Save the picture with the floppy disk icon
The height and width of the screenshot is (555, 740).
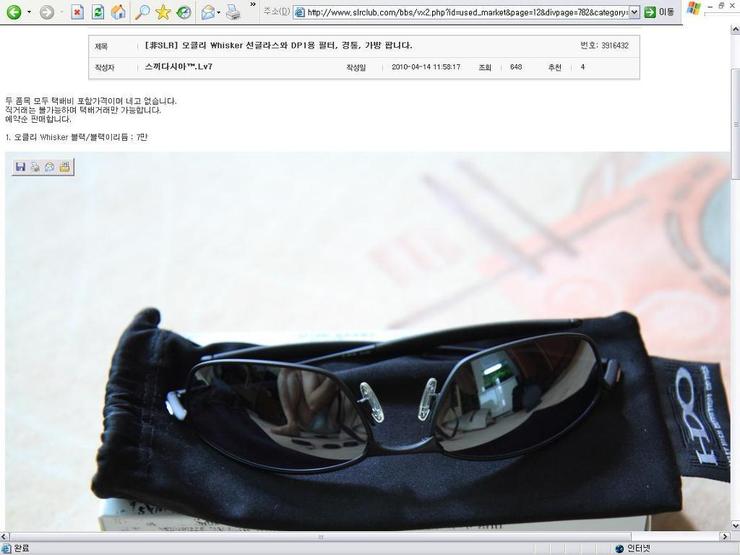click(20, 167)
